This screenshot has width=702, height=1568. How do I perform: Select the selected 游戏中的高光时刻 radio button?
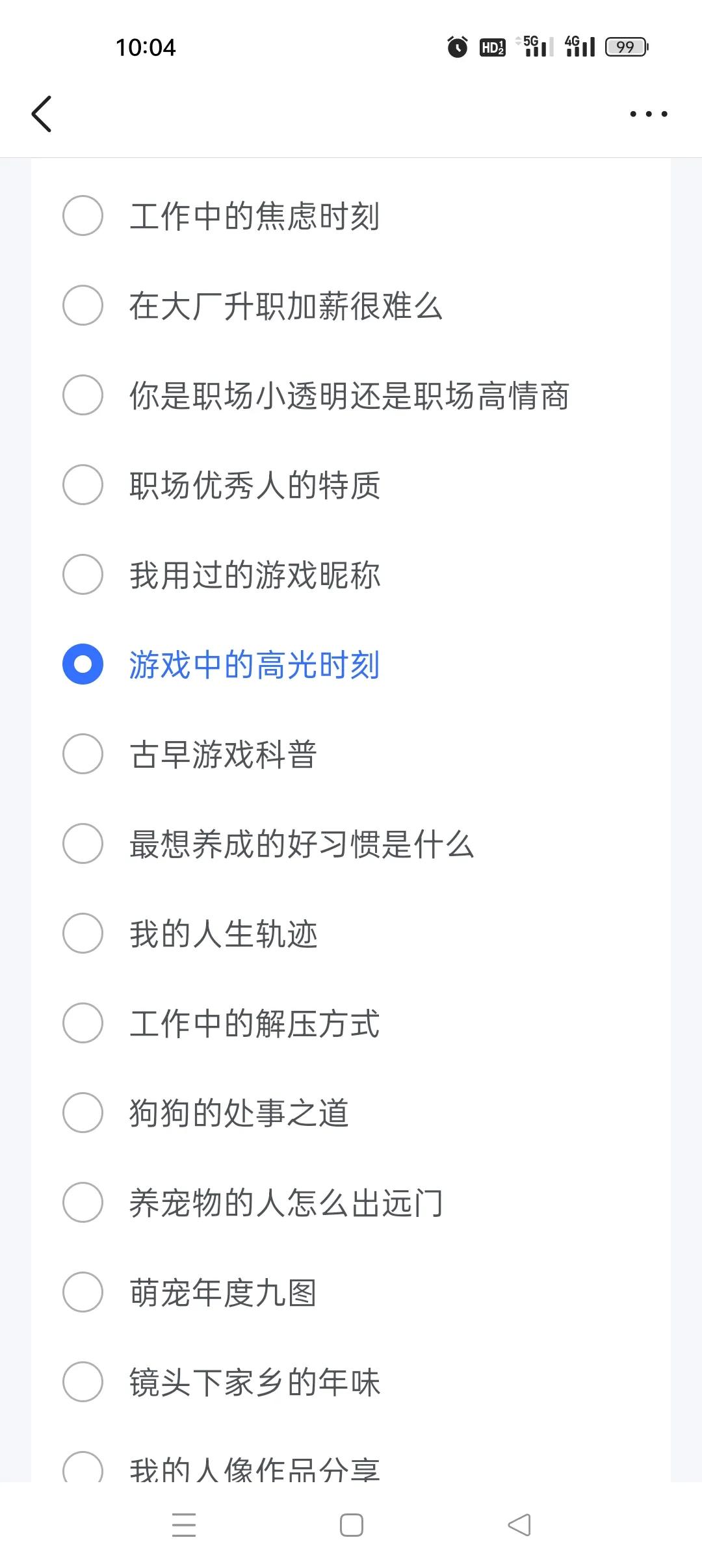click(x=83, y=664)
